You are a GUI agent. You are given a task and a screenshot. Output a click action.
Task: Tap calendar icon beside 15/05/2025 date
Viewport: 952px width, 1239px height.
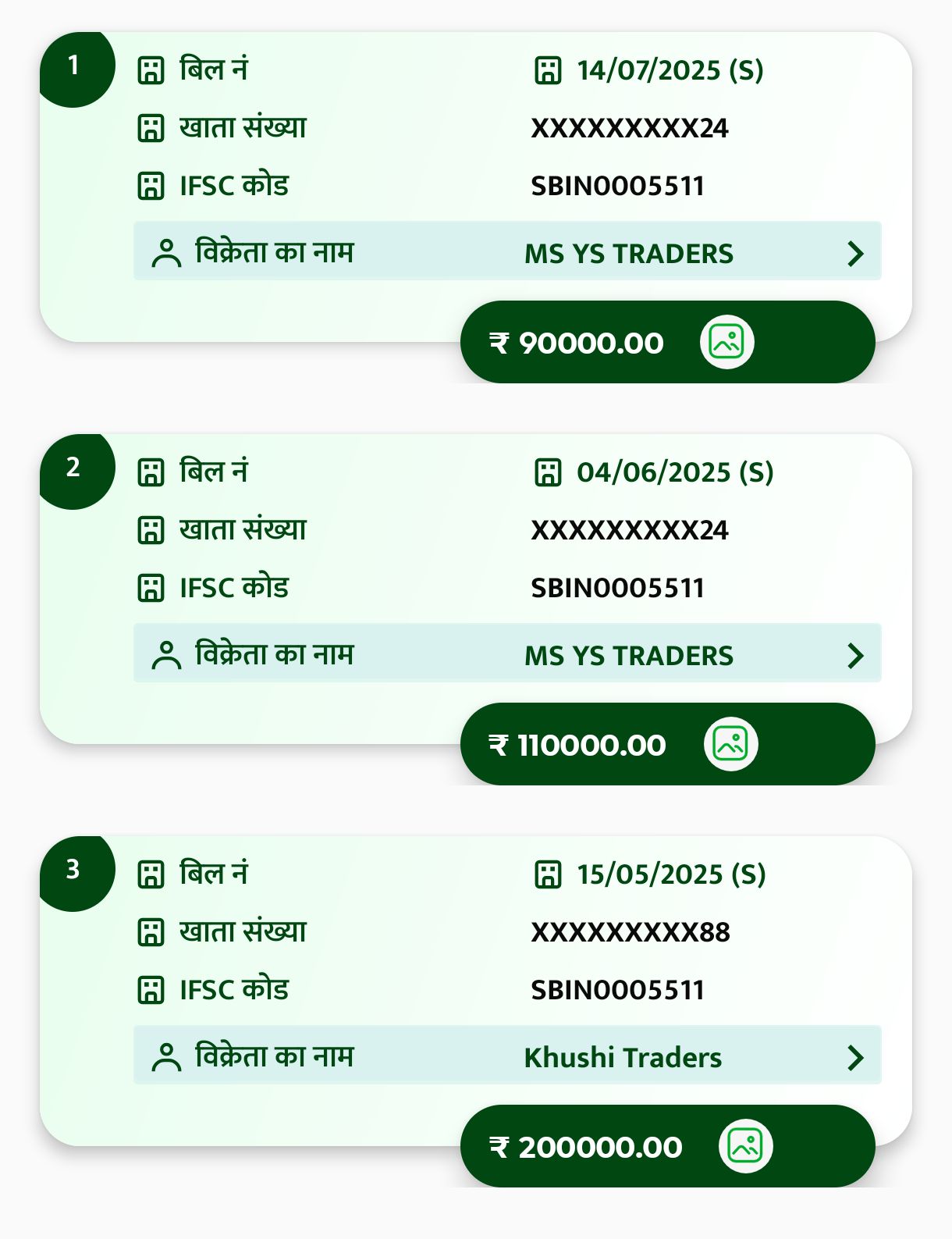548,874
